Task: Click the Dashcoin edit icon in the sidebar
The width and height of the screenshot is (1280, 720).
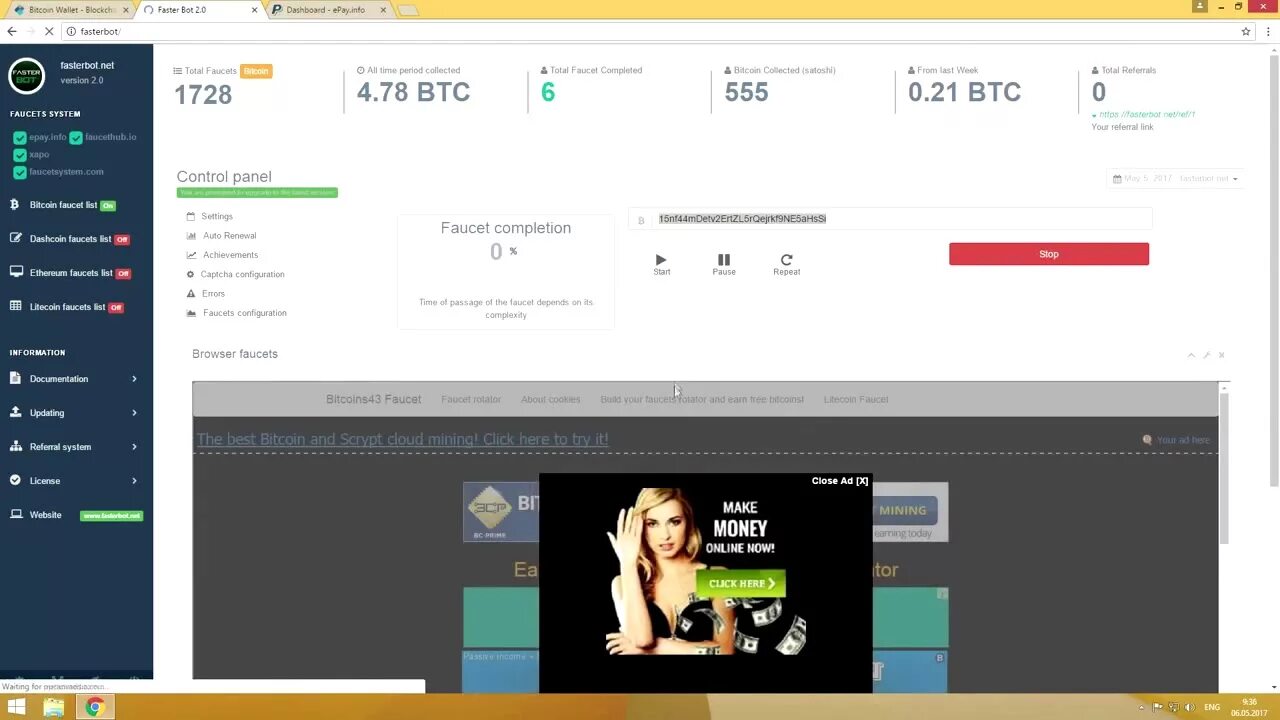Action: coord(15,239)
